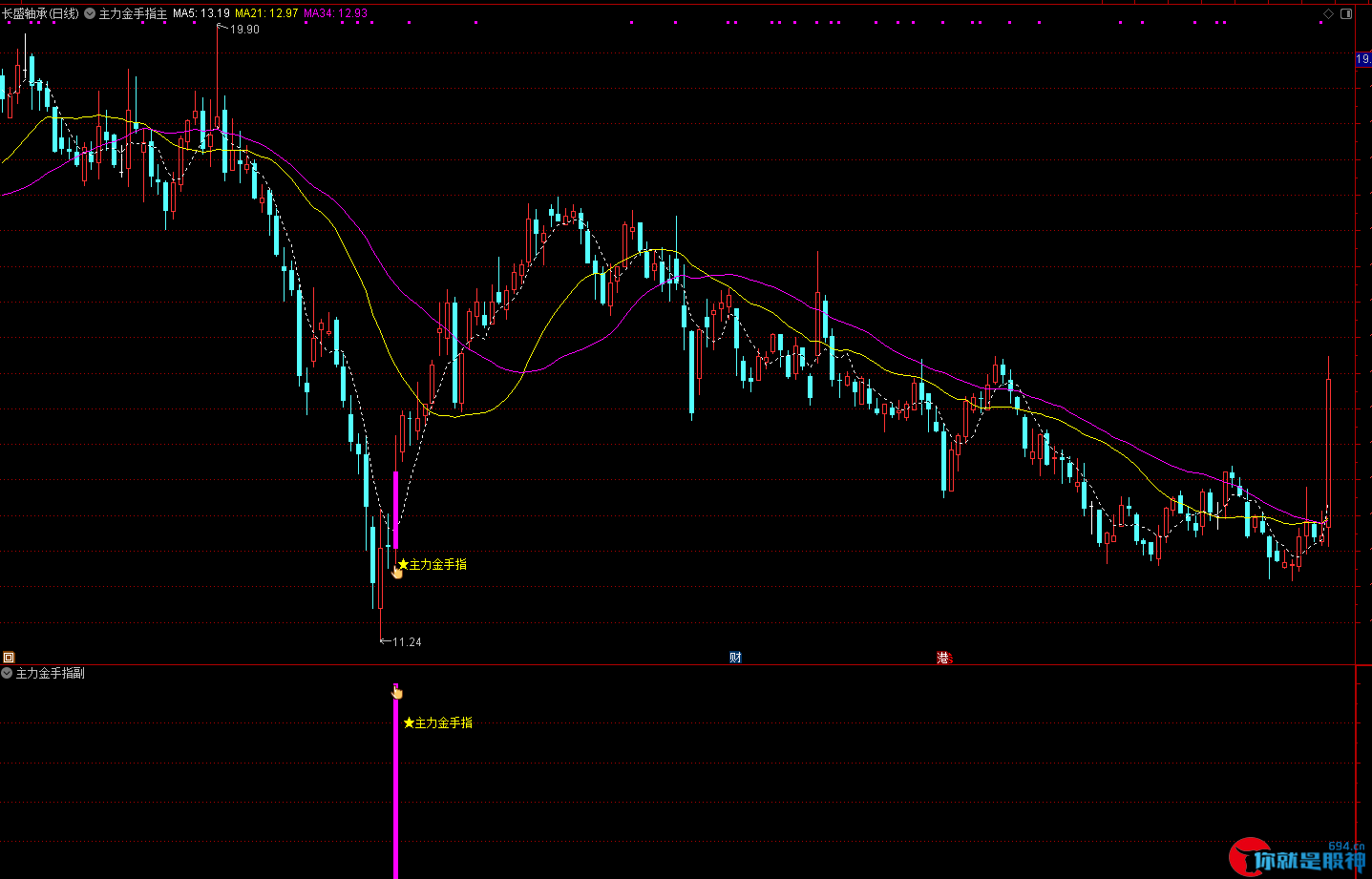
Task: Click the 主力金手指主 indicator name
Action: click(x=133, y=14)
